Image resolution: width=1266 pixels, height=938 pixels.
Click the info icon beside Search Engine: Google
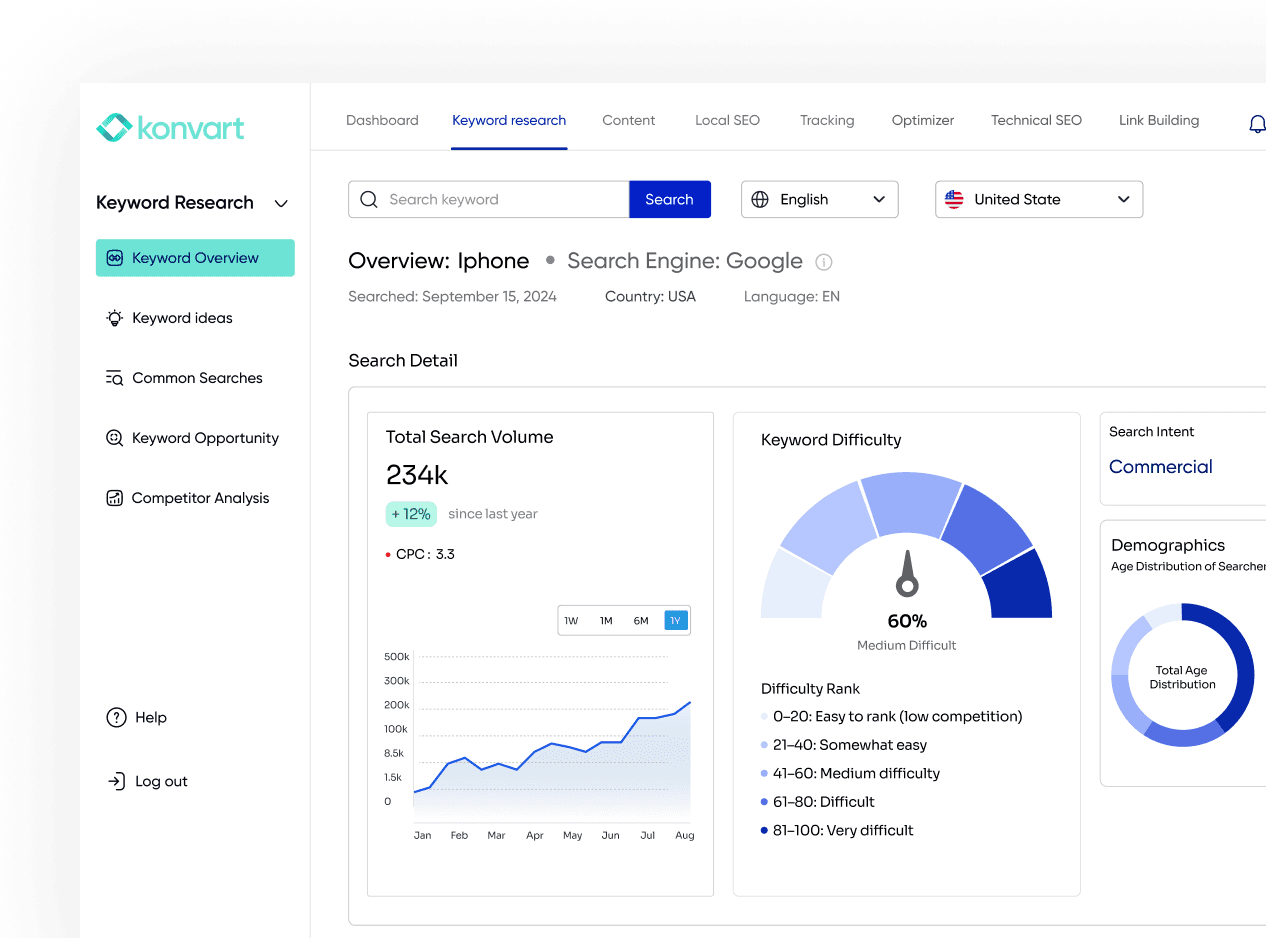pyautogui.click(x=824, y=262)
